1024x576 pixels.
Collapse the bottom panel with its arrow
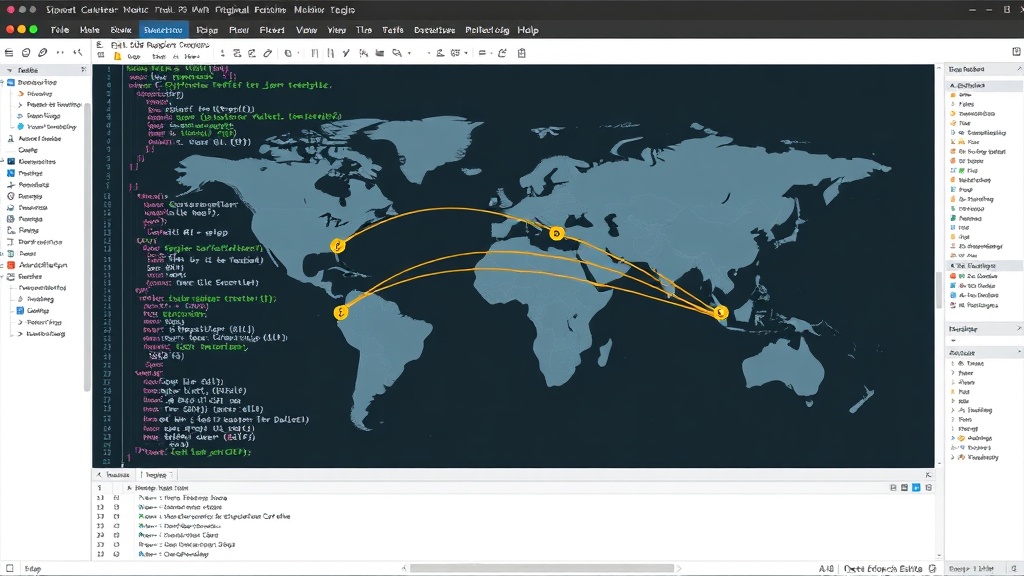coord(99,475)
